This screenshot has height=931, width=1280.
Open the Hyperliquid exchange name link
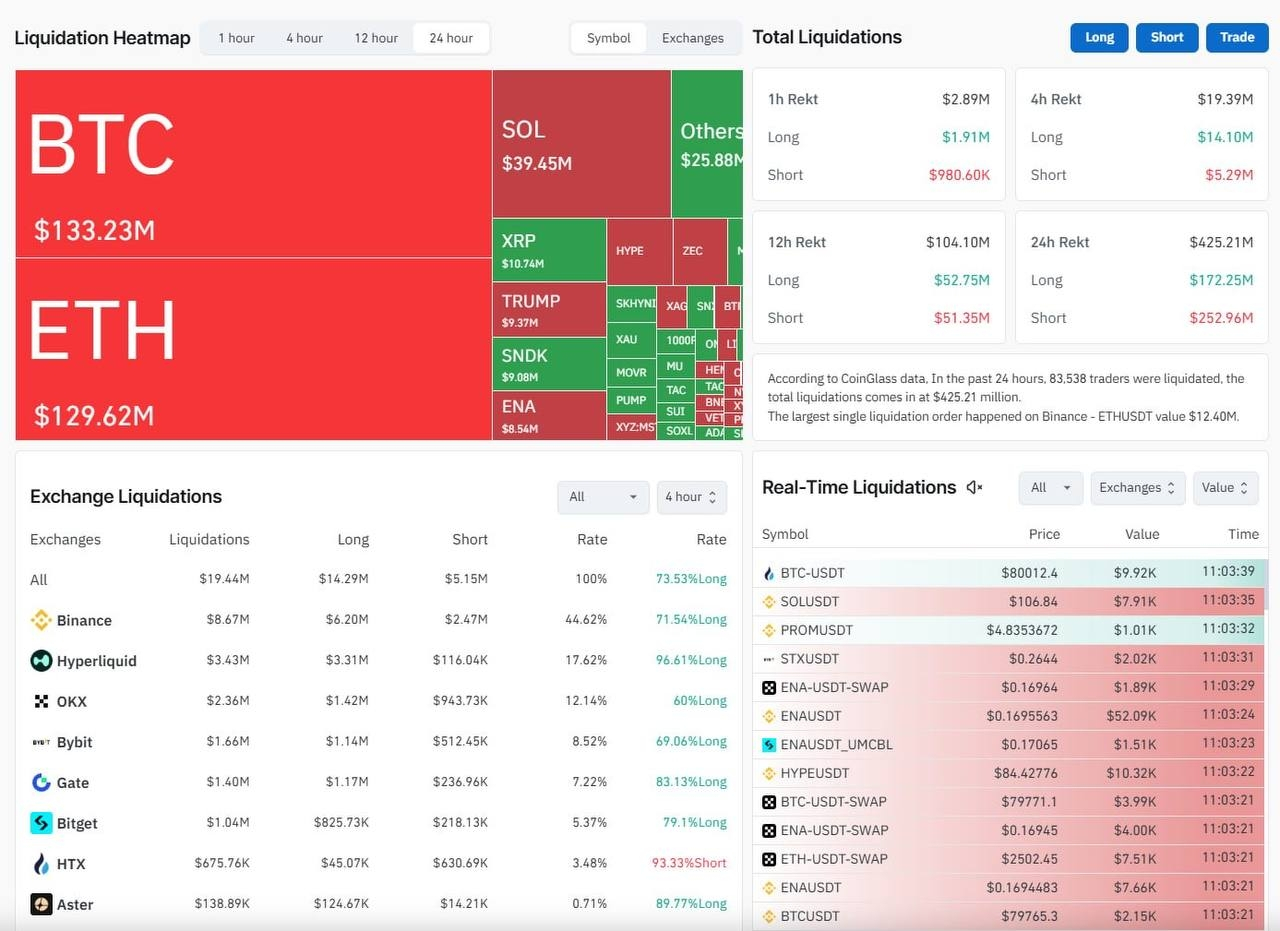coord(97,661)
